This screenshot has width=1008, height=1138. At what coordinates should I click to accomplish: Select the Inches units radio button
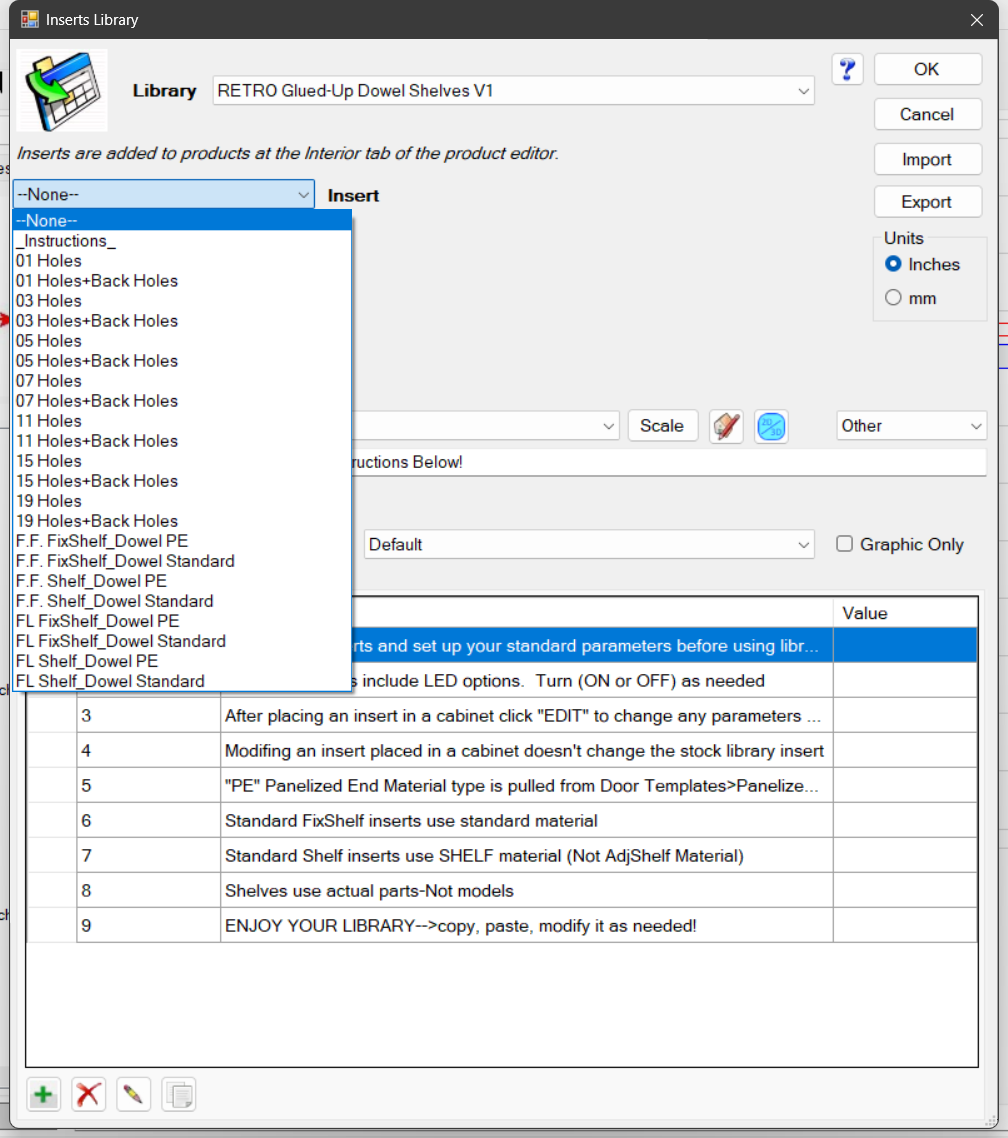pos(893,264)
